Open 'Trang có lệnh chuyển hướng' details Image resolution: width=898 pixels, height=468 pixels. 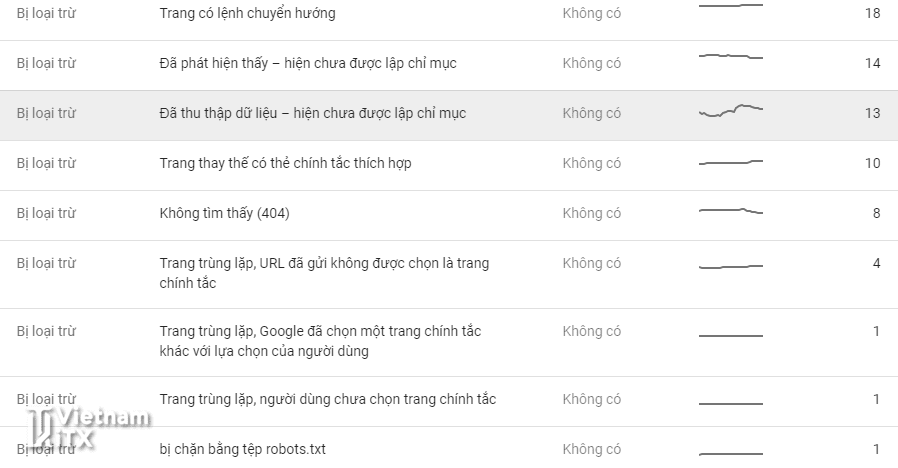click(247, 13)
